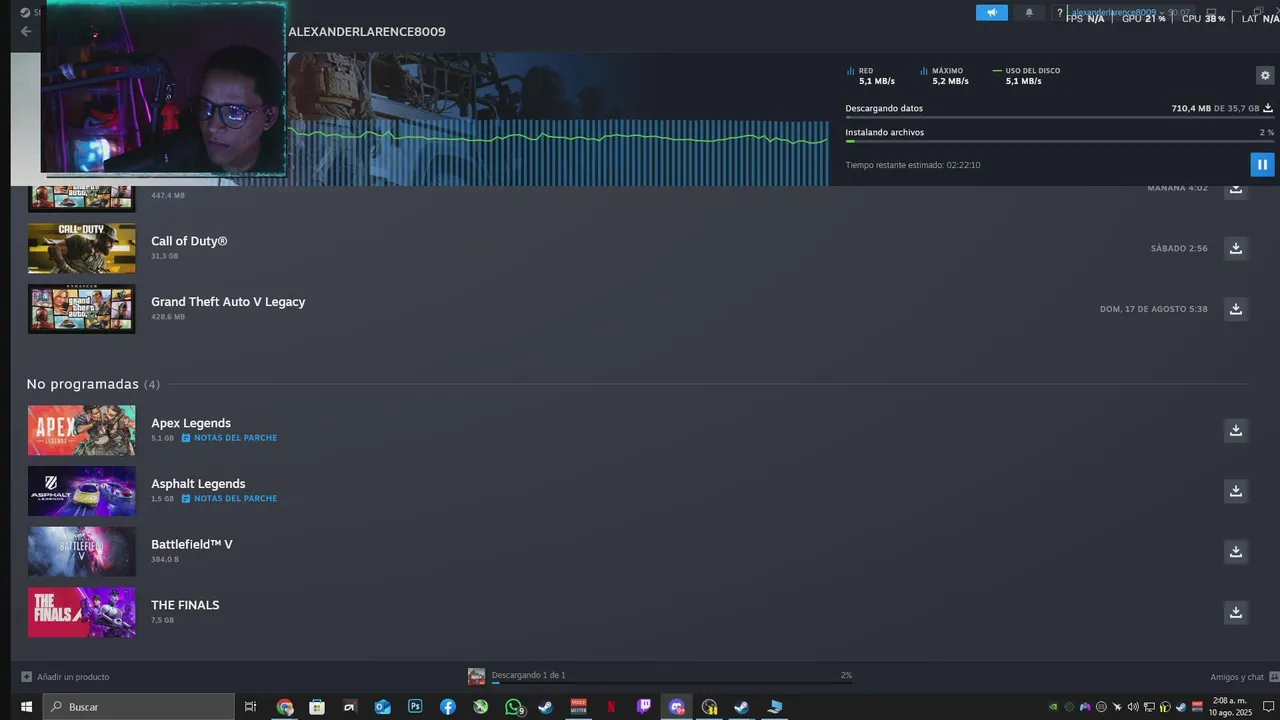Click Añadir un producto
The image size is (1280, 720).
click(65, 677)
